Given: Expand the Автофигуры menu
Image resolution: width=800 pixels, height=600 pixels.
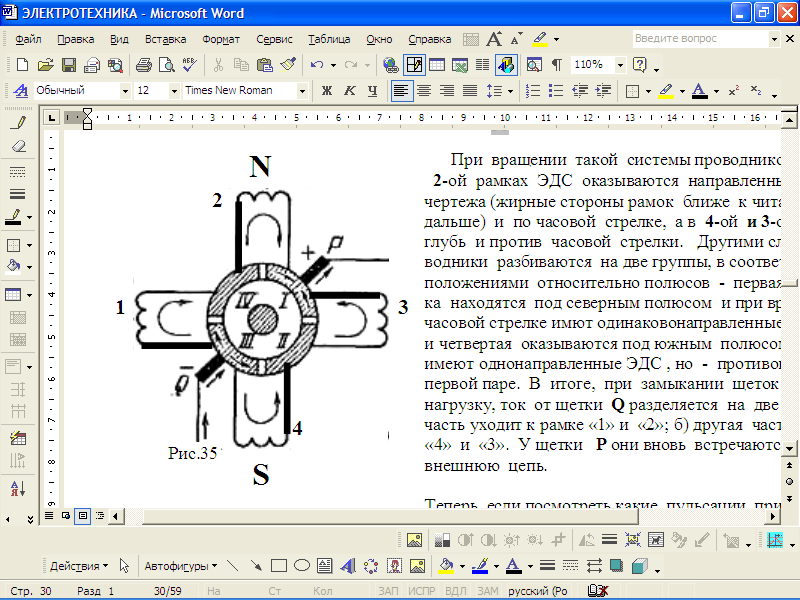Looking at the screenshot, I should (x=179, y=565).
